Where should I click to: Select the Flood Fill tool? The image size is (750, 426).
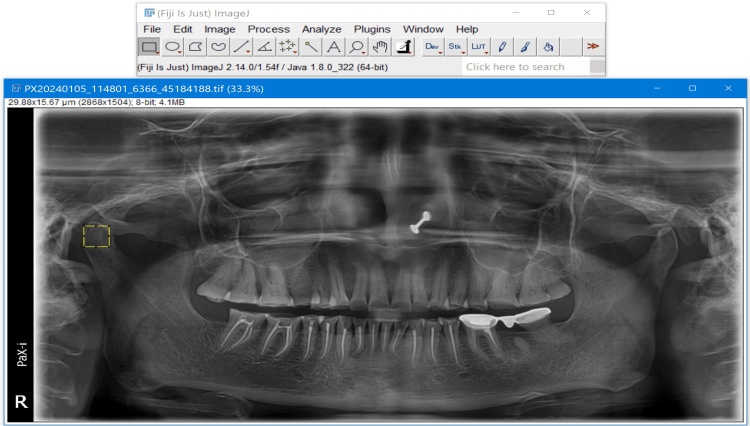pos(548,47)
